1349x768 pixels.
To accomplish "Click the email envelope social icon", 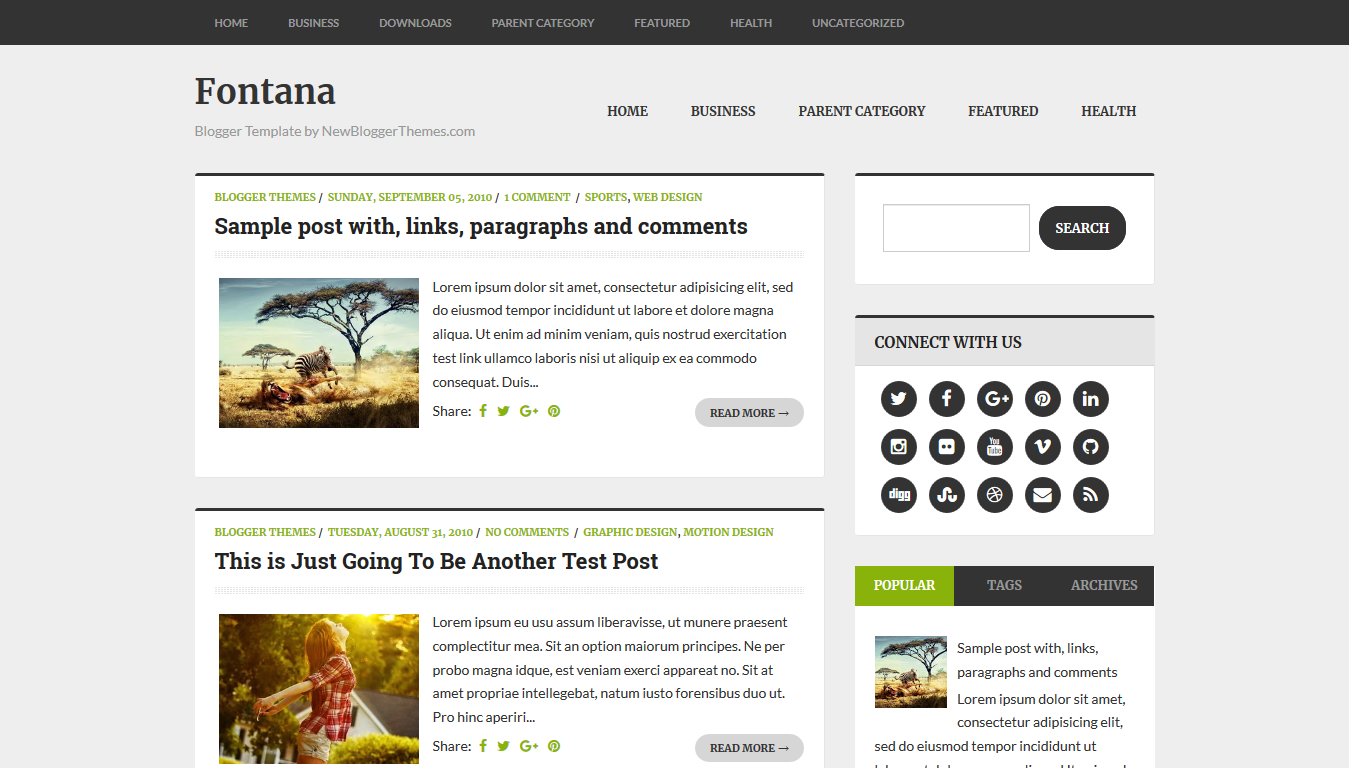I will click(x=1042, y=495).
